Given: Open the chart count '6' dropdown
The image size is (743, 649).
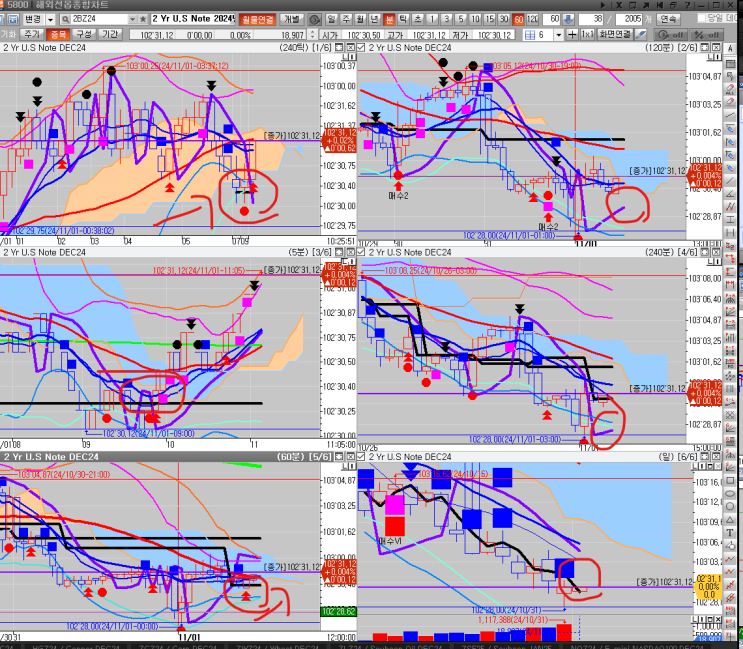Looking at the screenshot, I should tap(559, 35).
